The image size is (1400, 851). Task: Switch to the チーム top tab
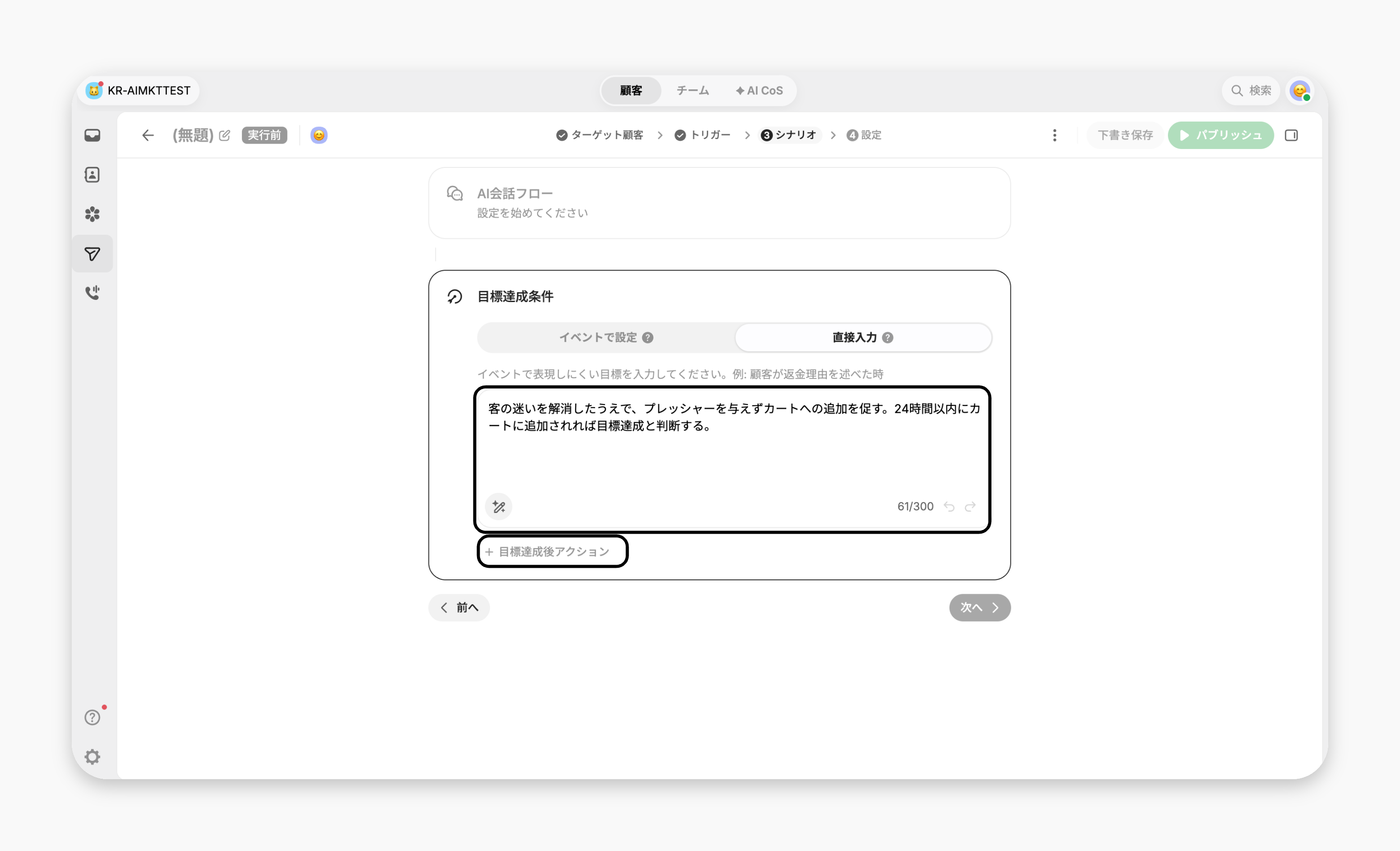[693, 90]
